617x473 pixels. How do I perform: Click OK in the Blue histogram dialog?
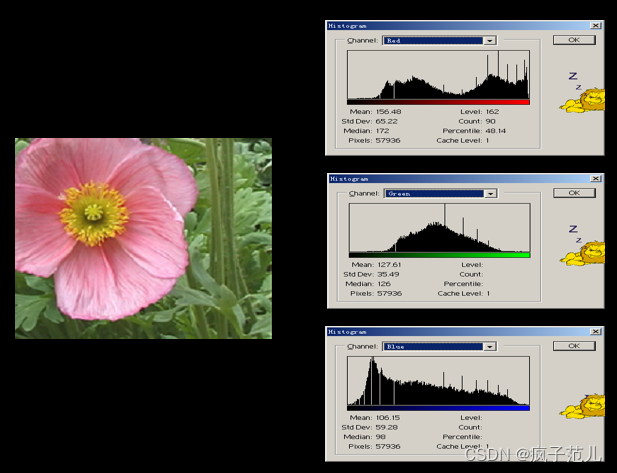click(x=574, y=346)
